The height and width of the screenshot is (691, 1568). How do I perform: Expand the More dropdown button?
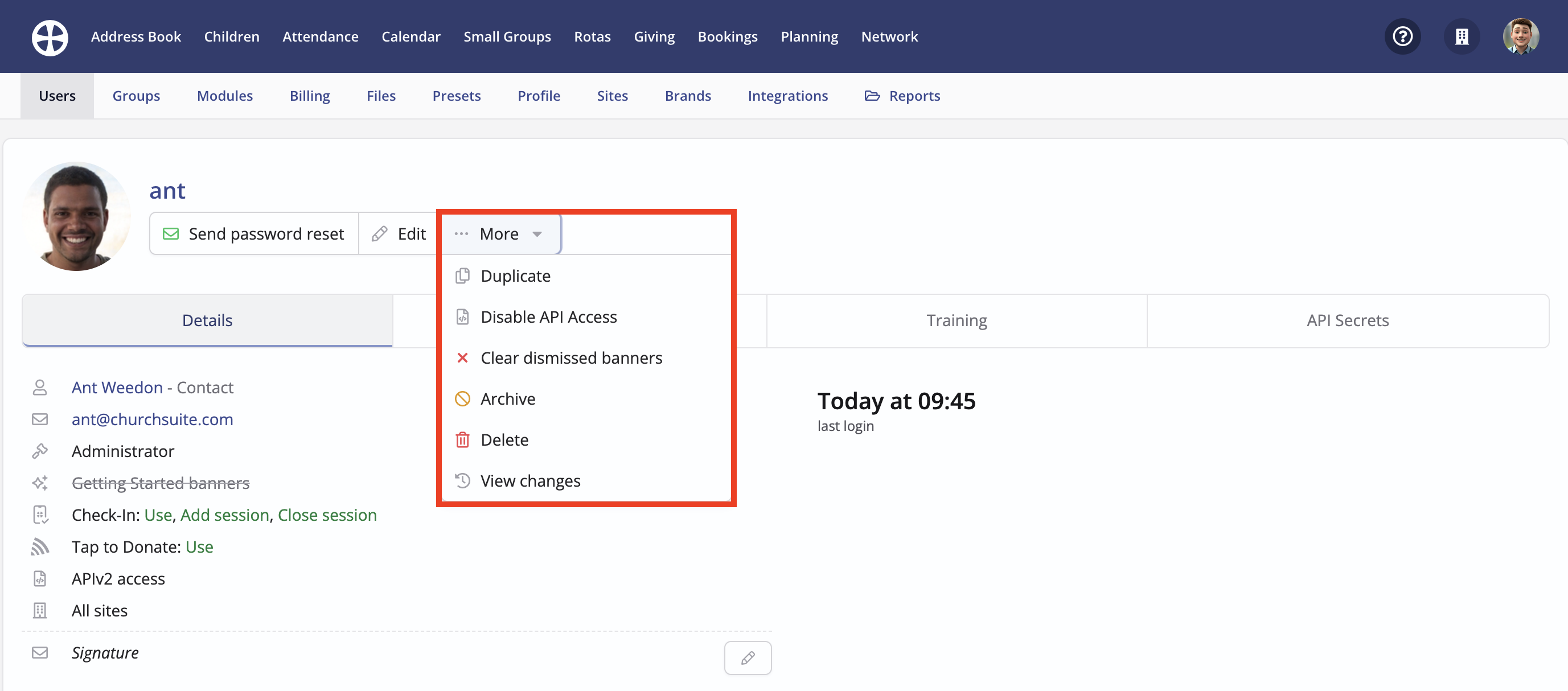(x=500, y=233)
